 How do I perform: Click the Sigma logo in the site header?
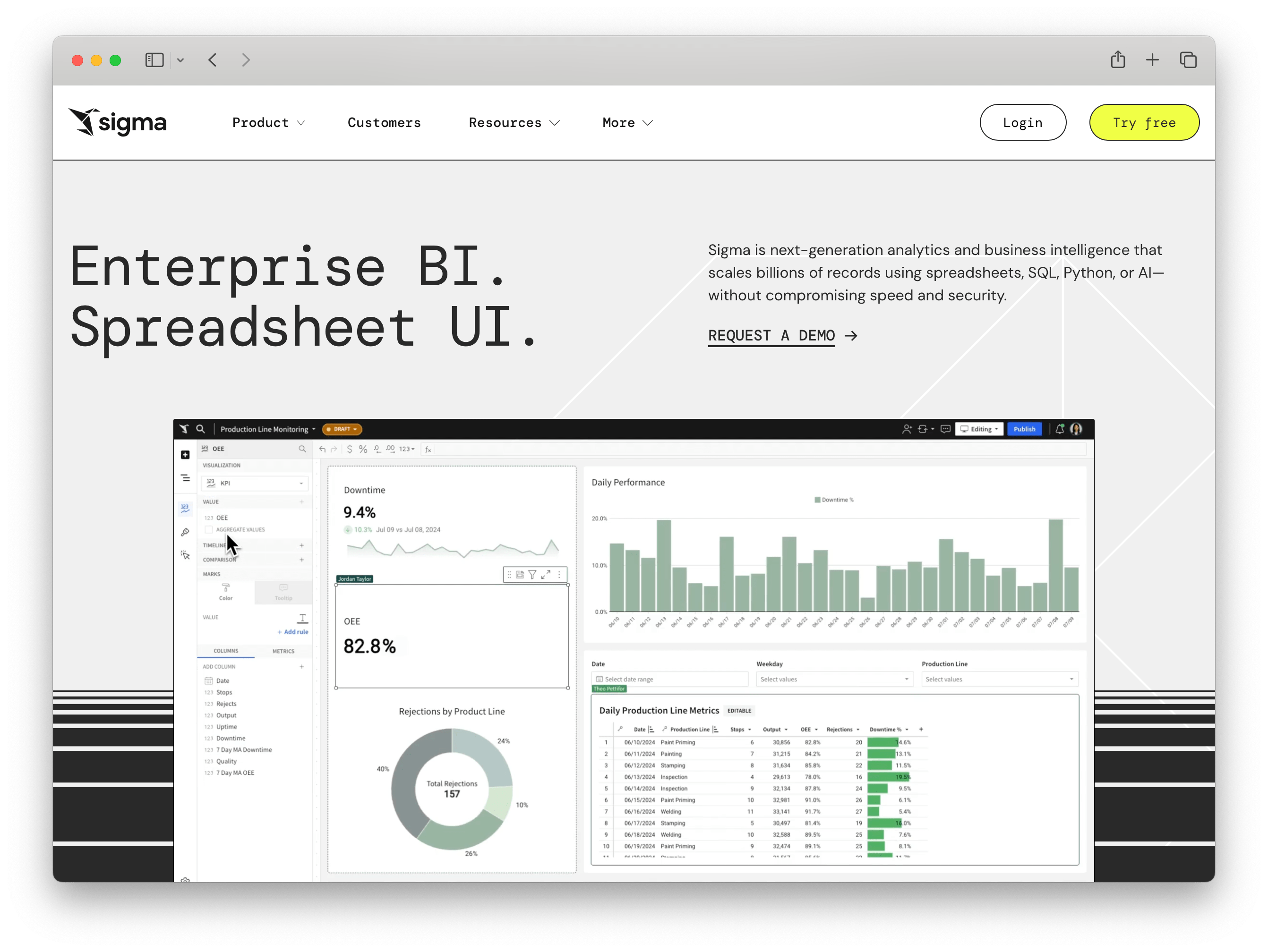[118, 122]
